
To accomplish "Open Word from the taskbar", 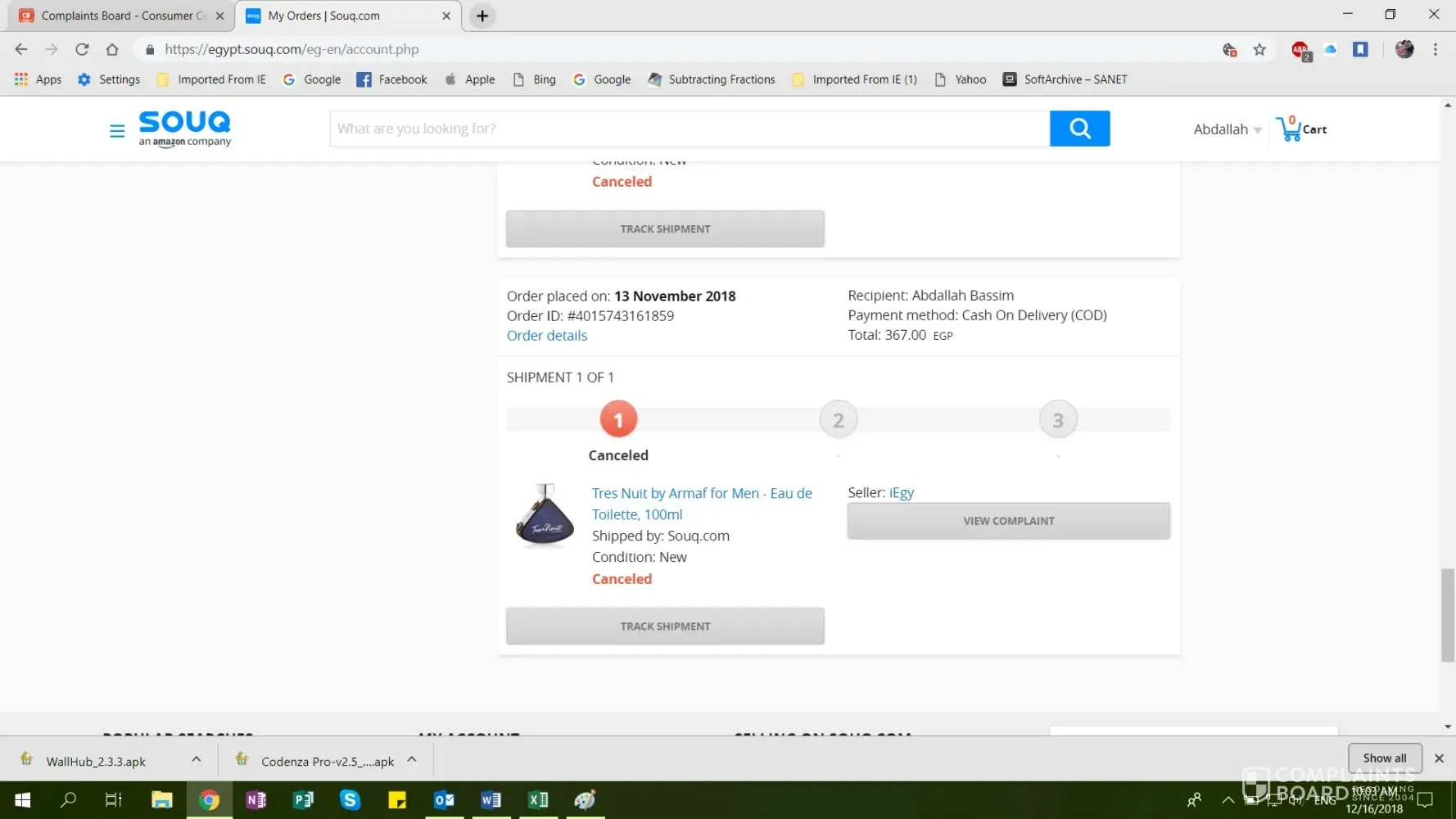I will (x=491, y=800).
